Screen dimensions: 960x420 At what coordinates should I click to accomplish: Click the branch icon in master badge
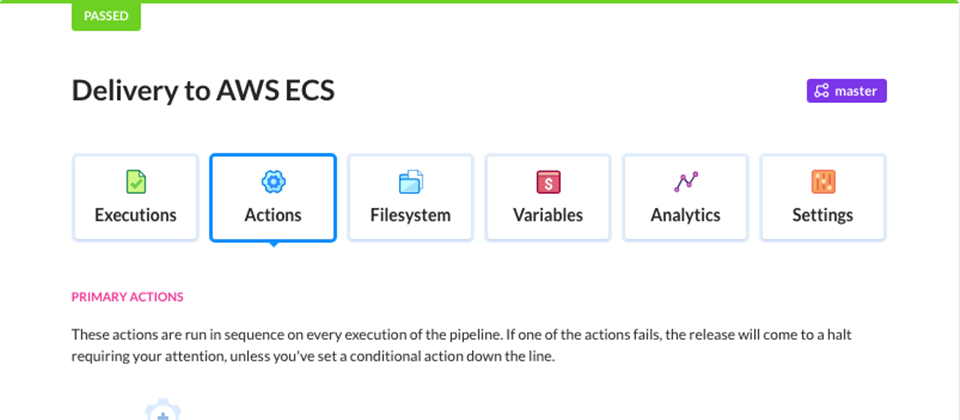[x=822, y=91]
